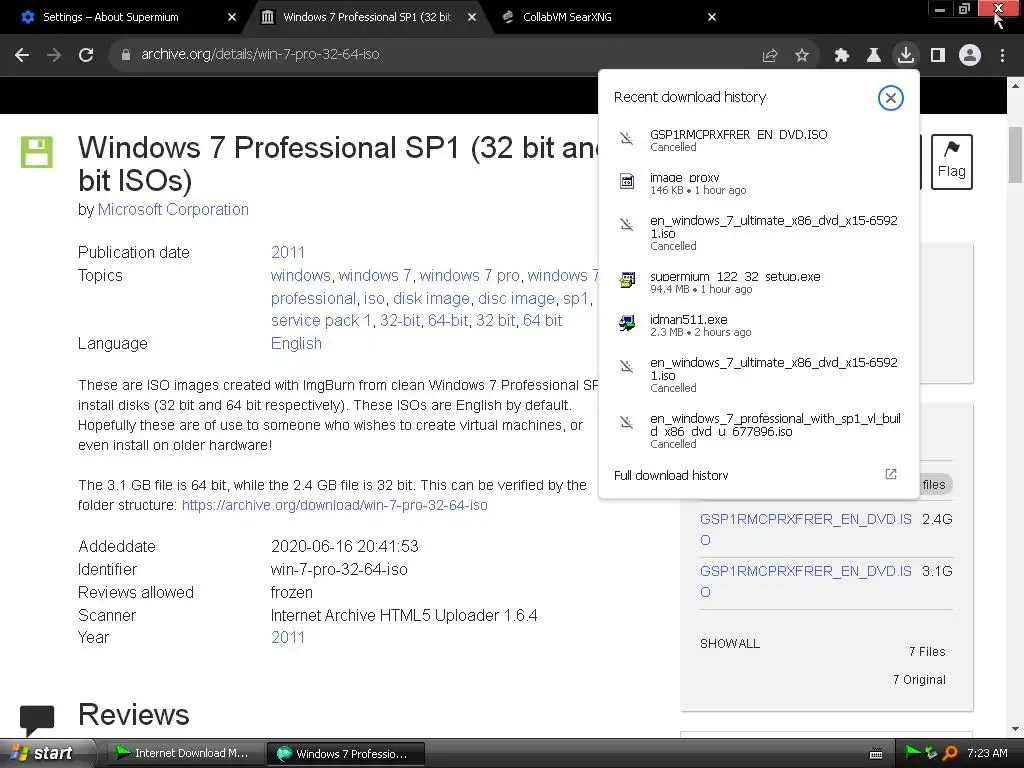Viewport: 1024px width, 768px height.
Task: Close the Windows 7 Professional SP1 tab
Action: tap(472, 17)
